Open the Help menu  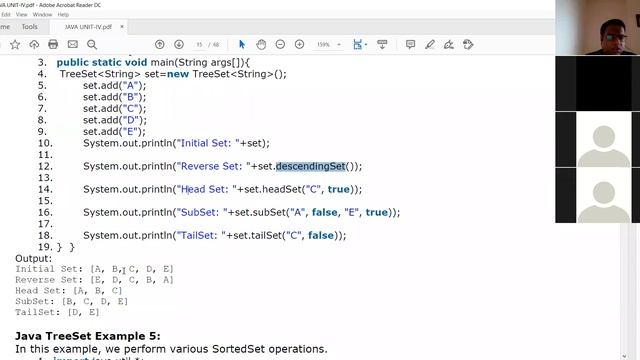tap(63, 14)
